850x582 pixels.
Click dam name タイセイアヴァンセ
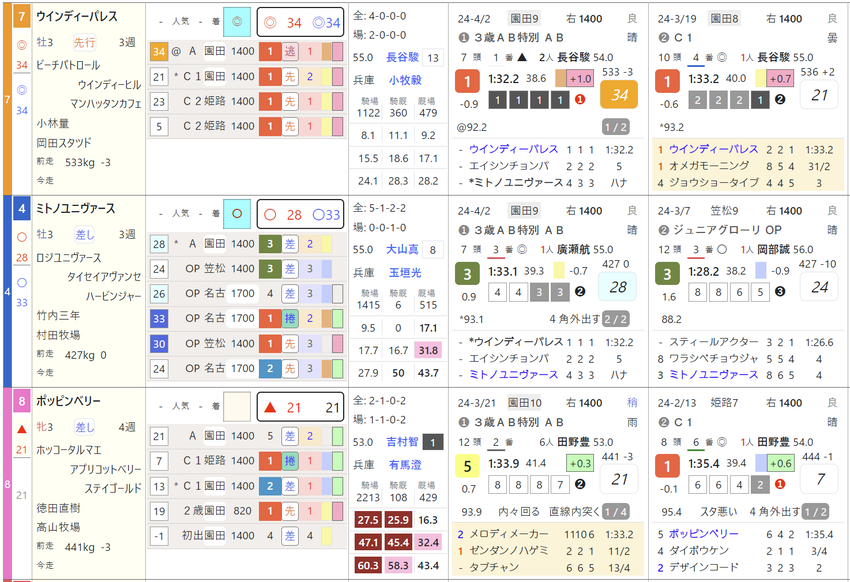coord(104,277)
